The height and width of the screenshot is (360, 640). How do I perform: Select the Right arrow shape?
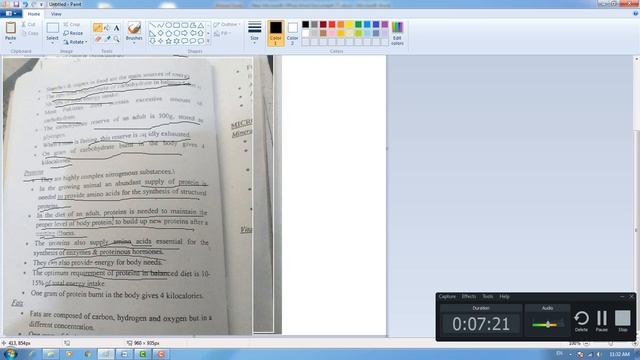pos(184,33)
